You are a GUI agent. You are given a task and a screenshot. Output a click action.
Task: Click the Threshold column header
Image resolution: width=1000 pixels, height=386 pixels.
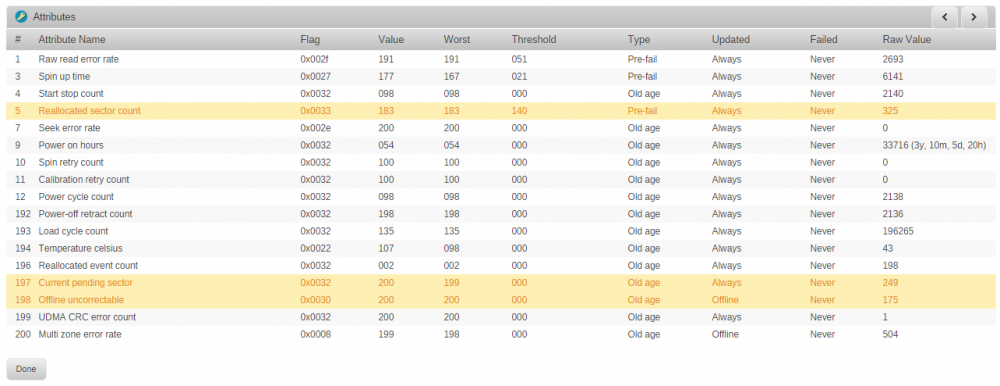click(534, 40)
